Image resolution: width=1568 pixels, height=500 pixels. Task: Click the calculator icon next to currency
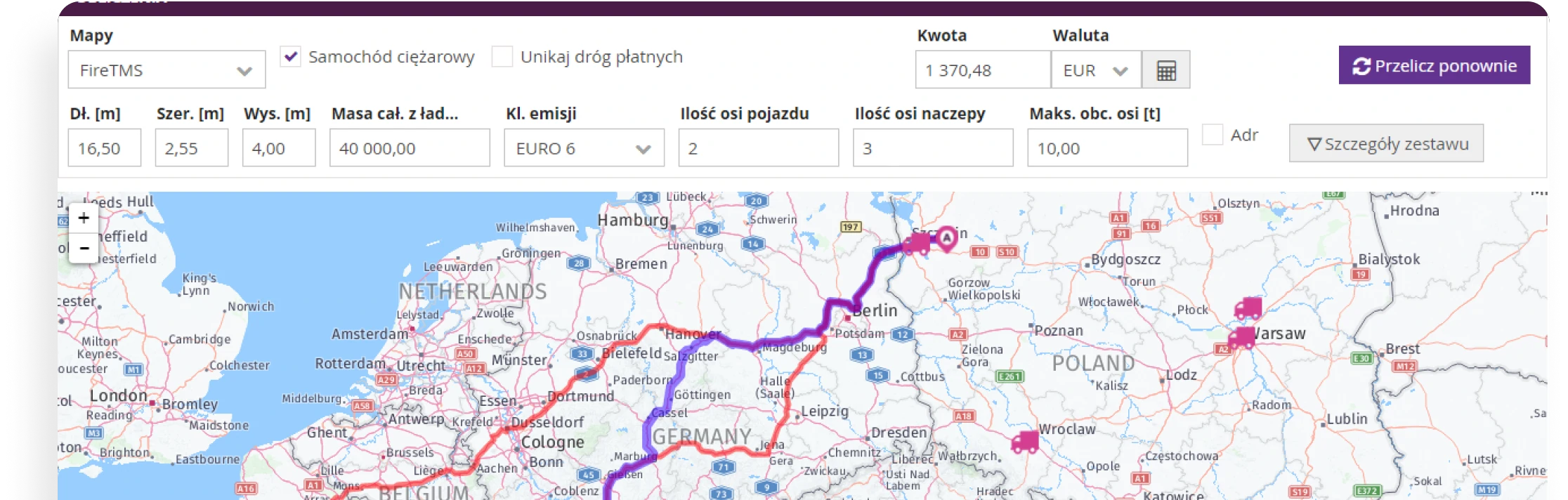click(x=1165, y=70)
